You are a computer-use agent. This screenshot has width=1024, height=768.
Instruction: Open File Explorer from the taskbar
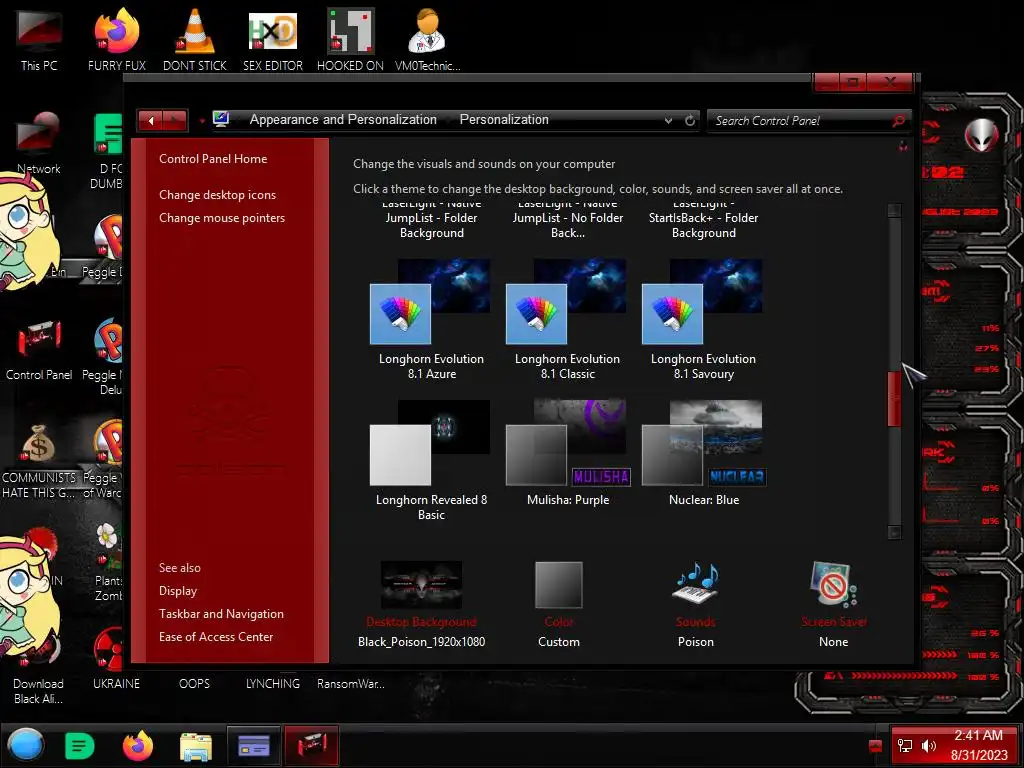196,746
